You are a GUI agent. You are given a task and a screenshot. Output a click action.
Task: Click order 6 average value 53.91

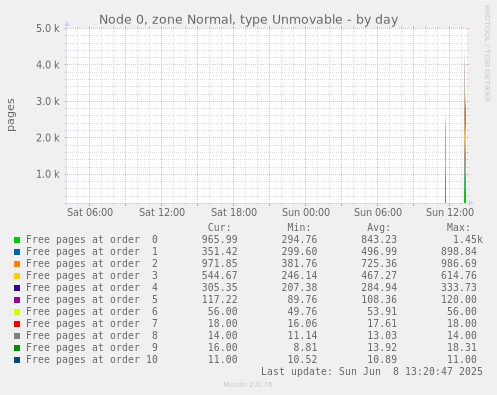click(382, 312)
